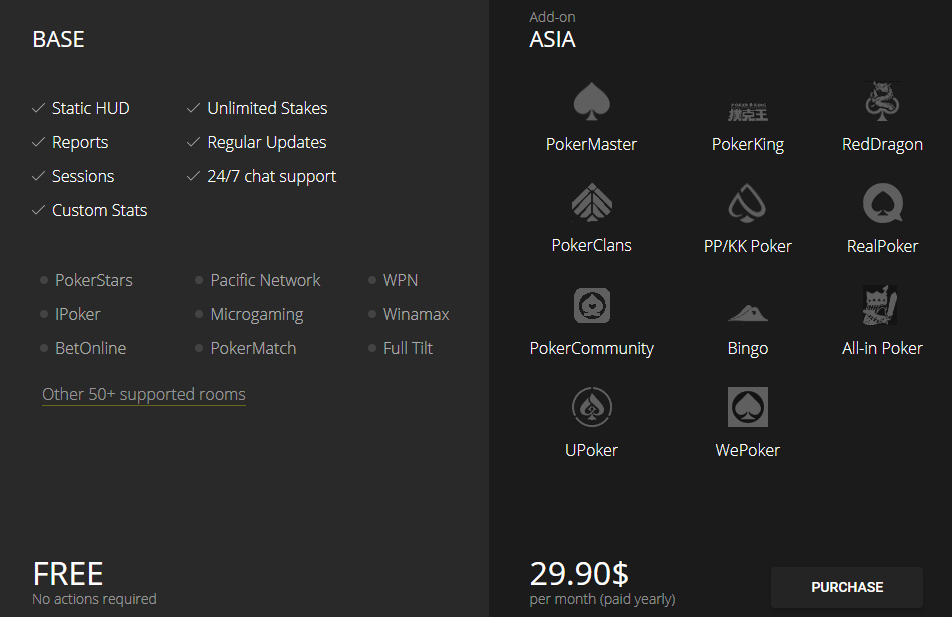The height and width of the screenshot is (617, 952).
Task: Click the Static HUD checkmark item
Action: tap(90, 108)
